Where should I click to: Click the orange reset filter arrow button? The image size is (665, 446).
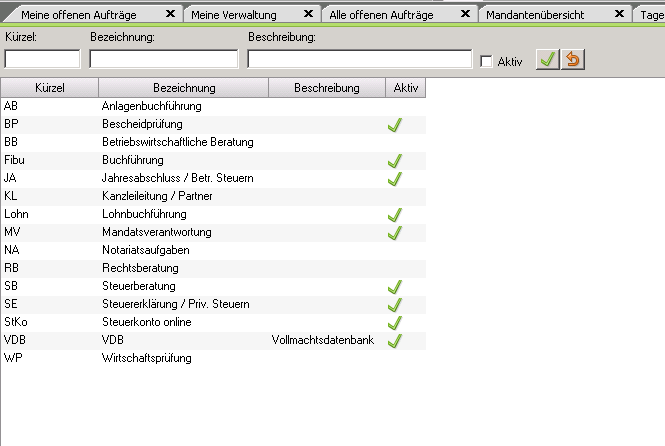(573, 60)
